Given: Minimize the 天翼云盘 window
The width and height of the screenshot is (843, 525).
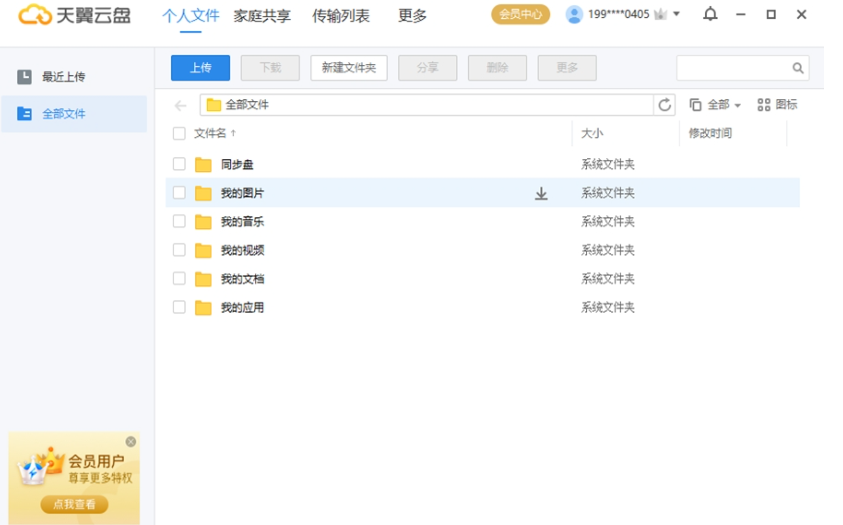Looking at the screenshot, I should pos(741,15).
